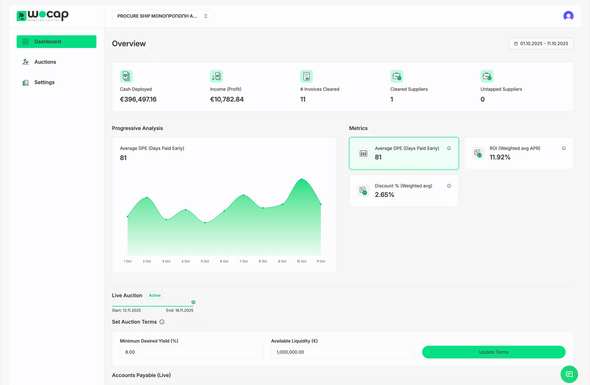Open the Dashboard menu item

[56, 41]
